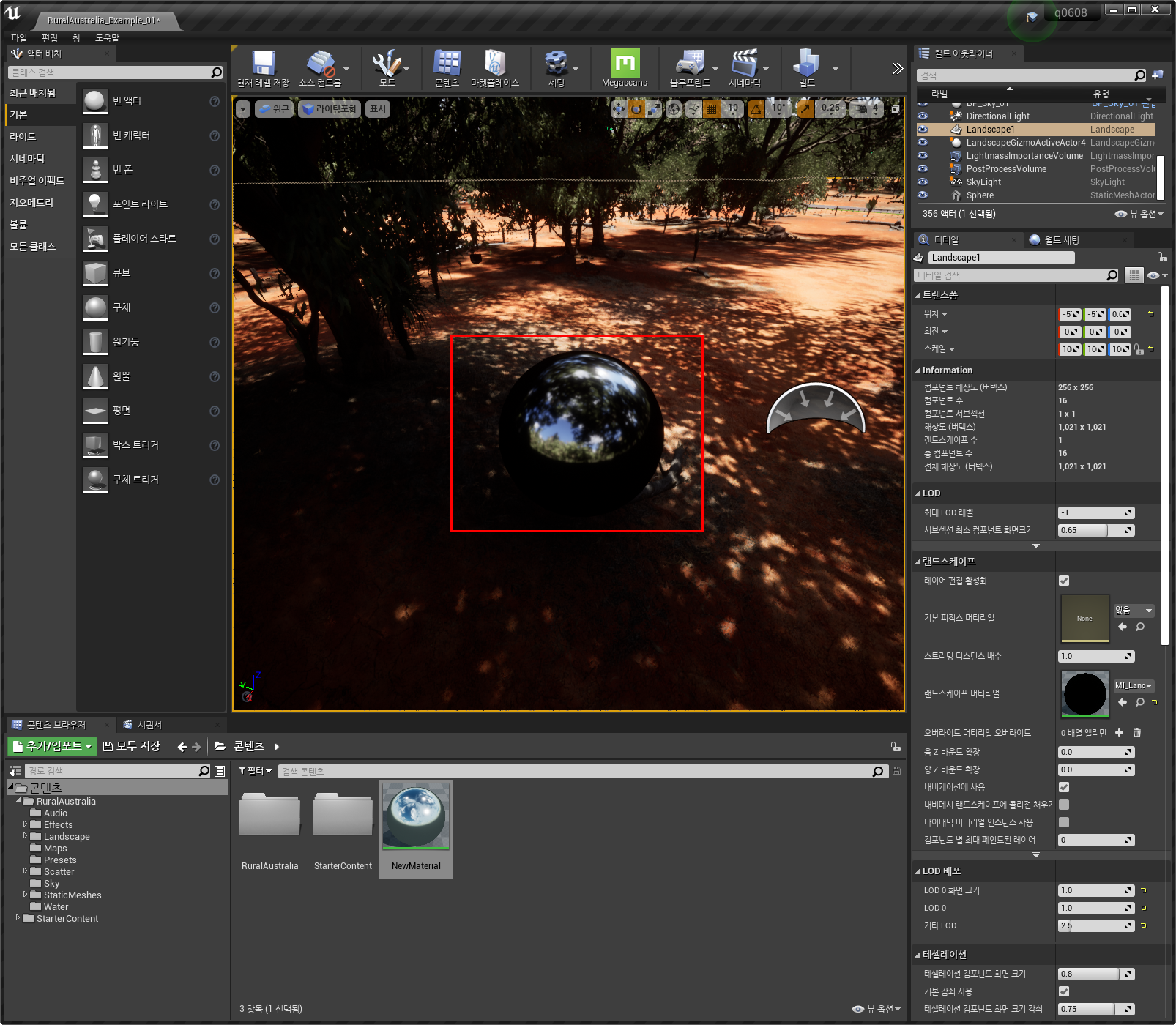The height and width of the screenshot is (1025, 1176).
Task: Open View Options in World Outliner
Action: tap(1139, 215)
